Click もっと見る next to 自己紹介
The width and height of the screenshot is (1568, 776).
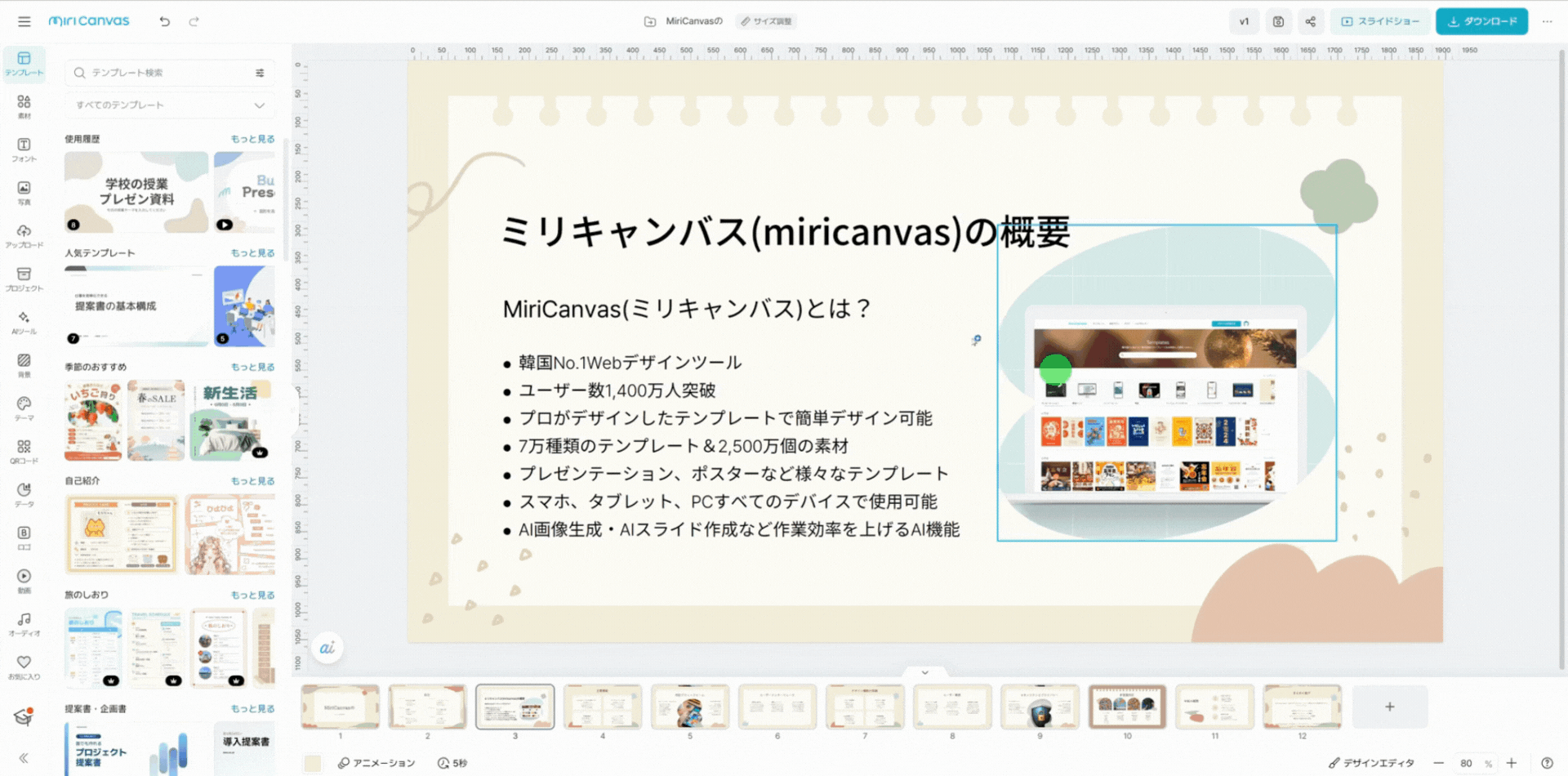pos(252,481)
